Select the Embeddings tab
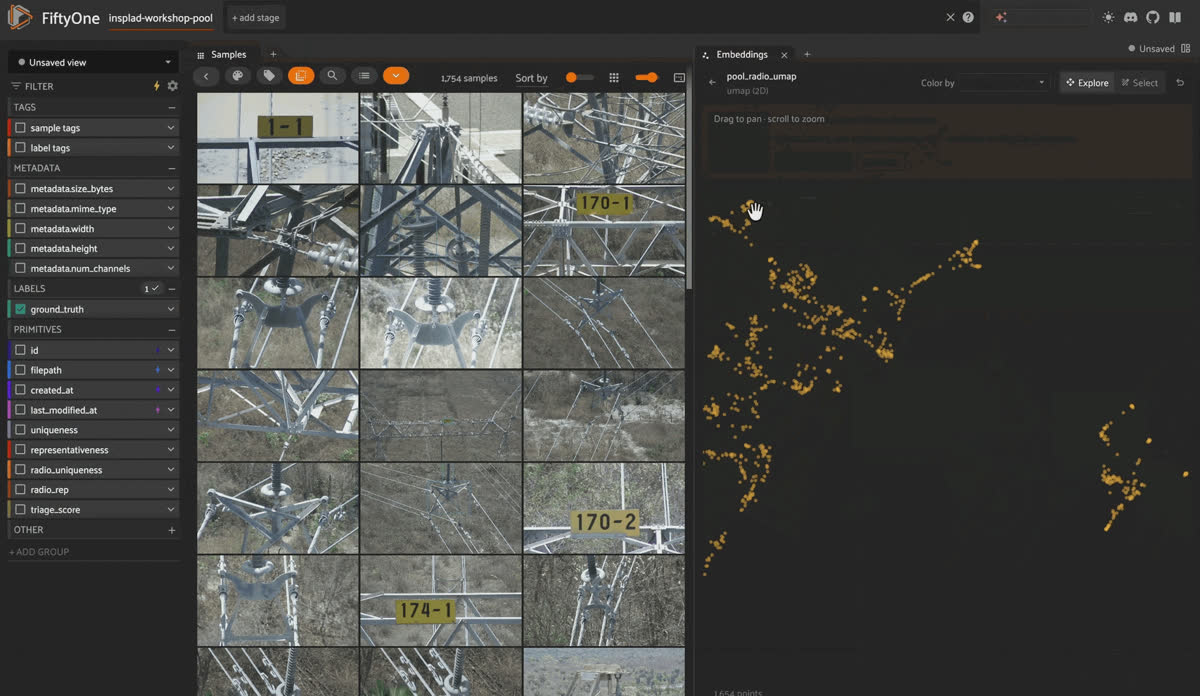The image size is (1200, 696). pos(742,55)
